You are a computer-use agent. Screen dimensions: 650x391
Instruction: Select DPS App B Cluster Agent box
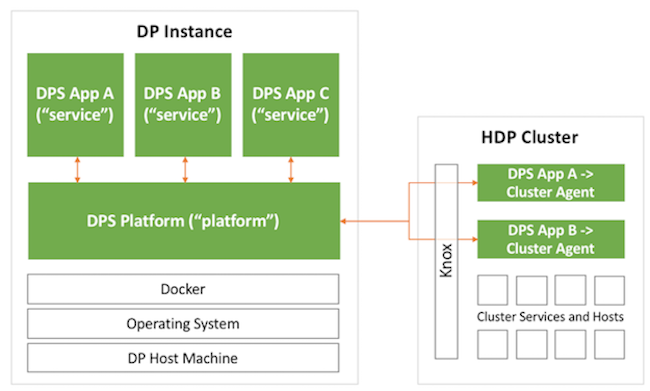click(x=551, y=239)
